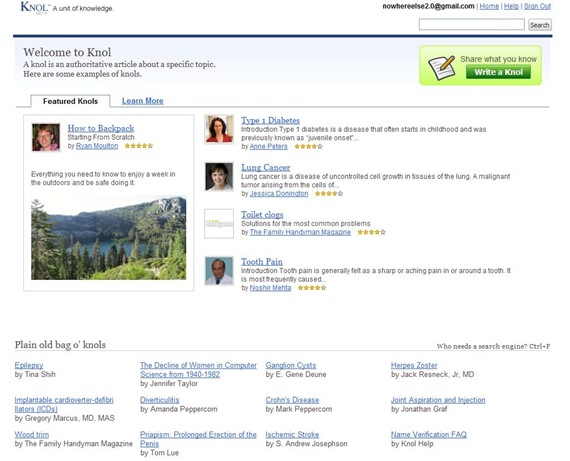The image size is (570, 461).
Task: Click 'by Tom Lue' author text
Action: click(160, 453)
